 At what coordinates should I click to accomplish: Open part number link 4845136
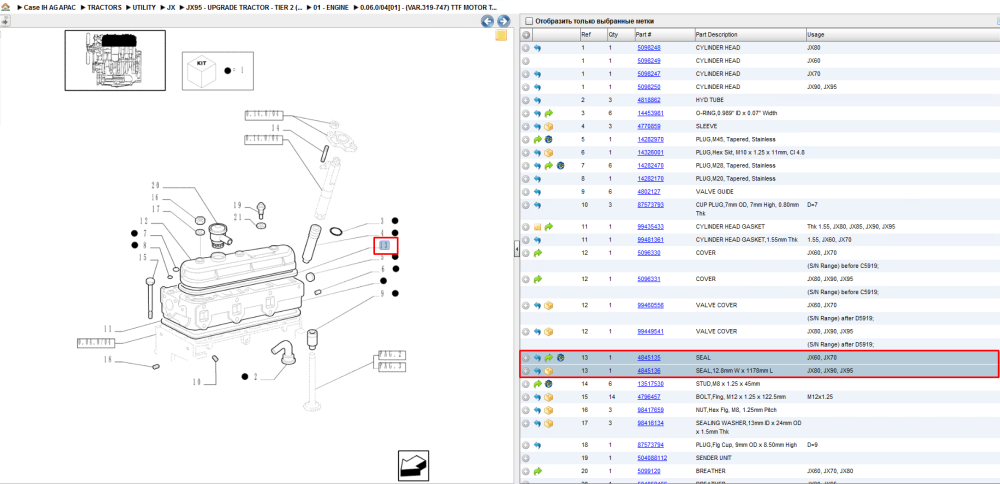(649, 371)
